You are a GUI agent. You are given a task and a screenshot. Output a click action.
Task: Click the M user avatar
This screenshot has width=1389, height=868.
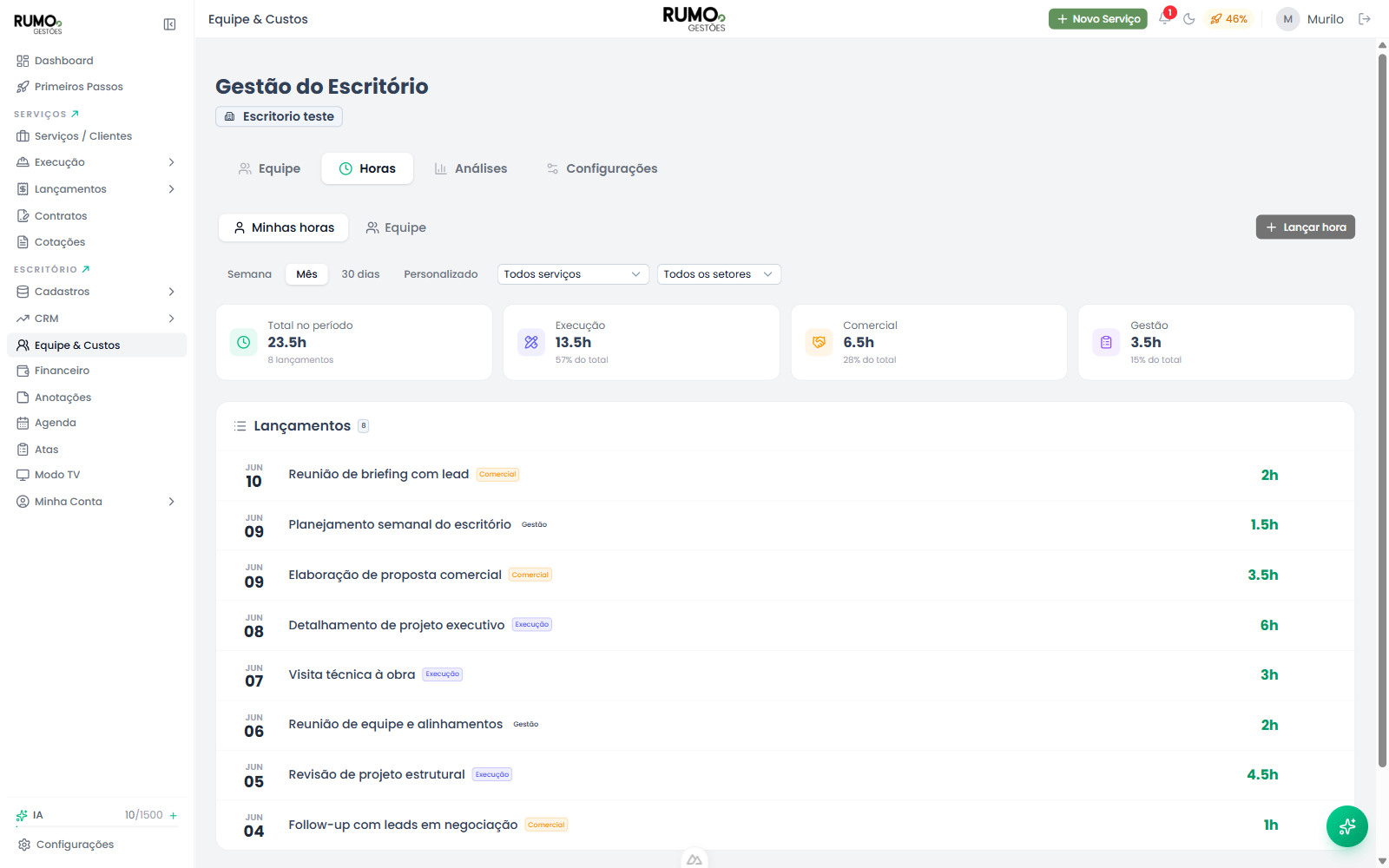1287,19
